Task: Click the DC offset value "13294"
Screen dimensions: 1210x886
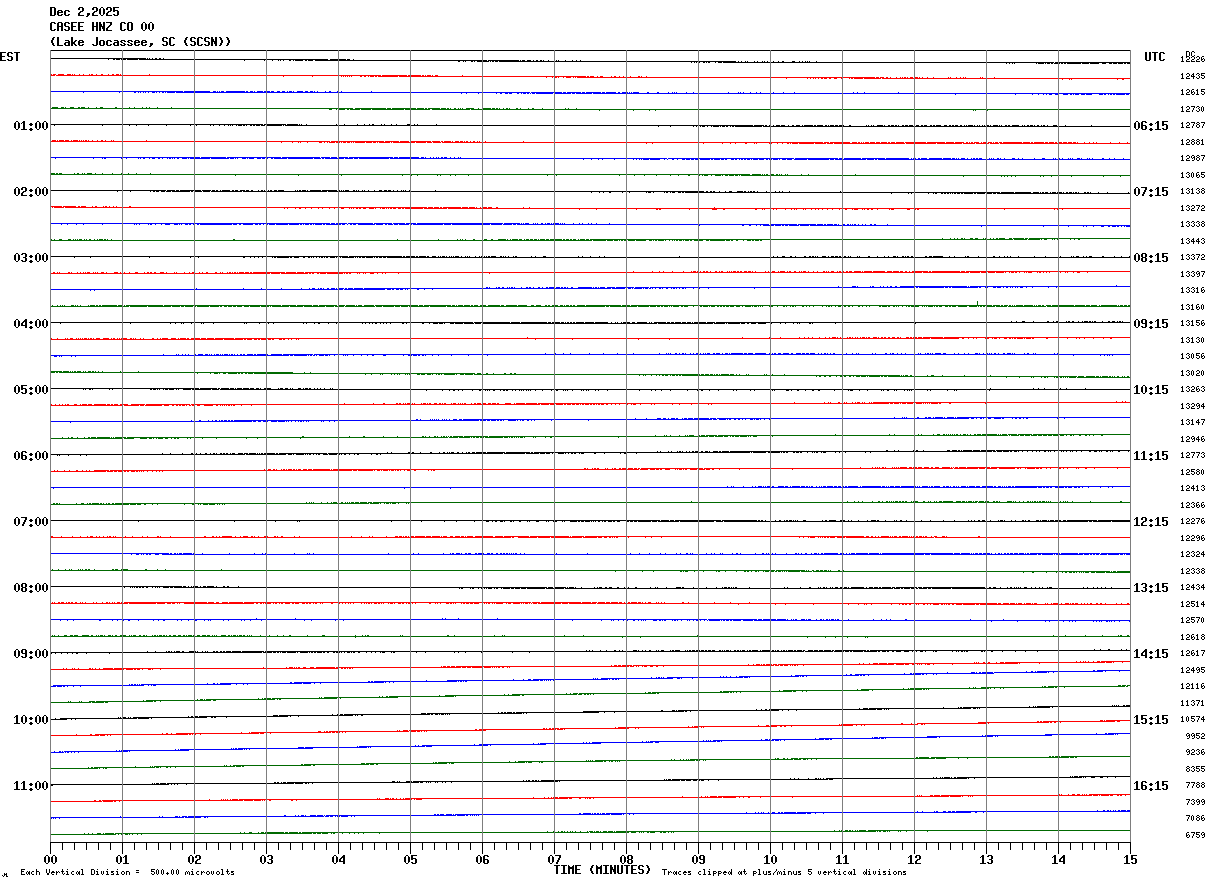Action: [1192, 407]
